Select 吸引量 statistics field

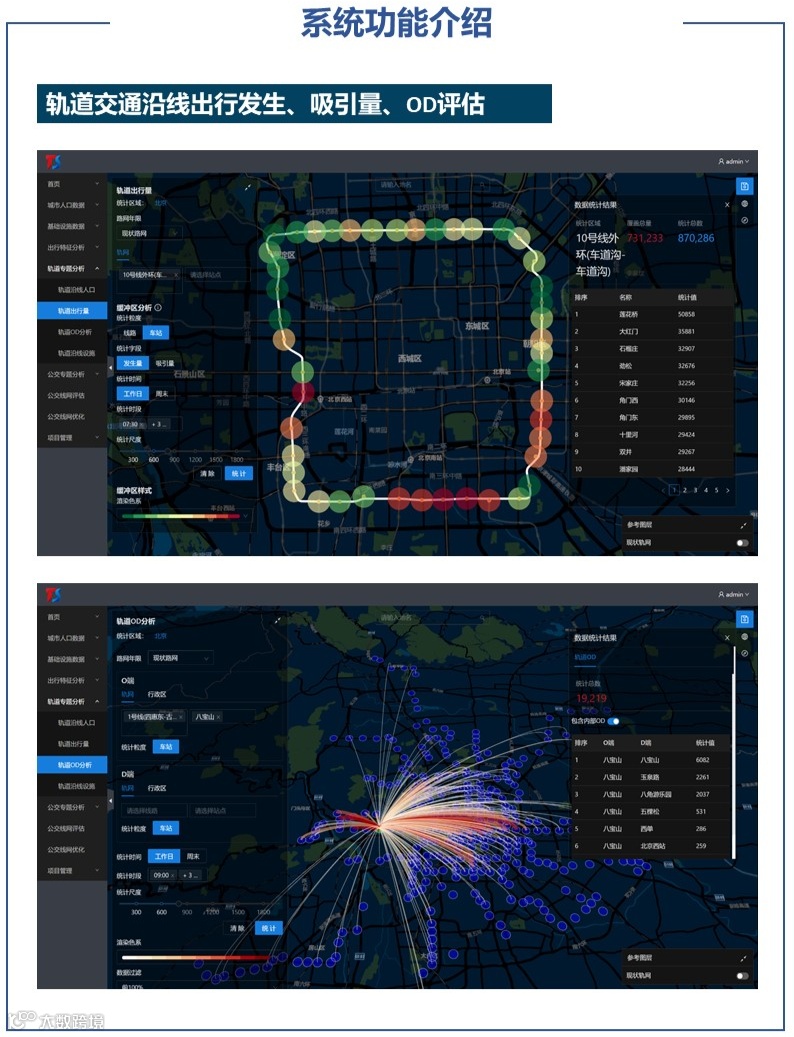click(x=165, y=363)
